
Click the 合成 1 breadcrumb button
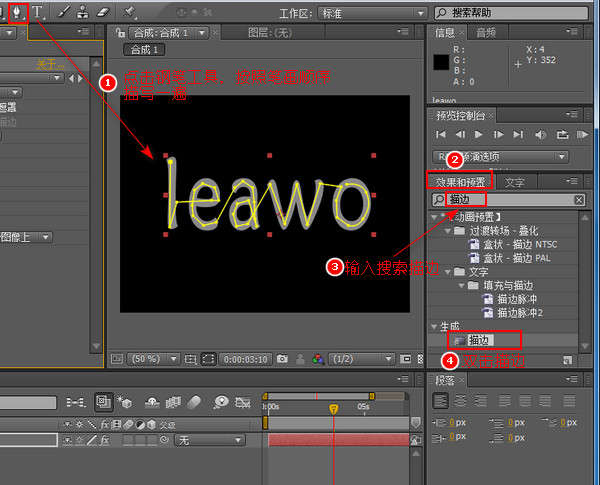(x=144, y=50)
